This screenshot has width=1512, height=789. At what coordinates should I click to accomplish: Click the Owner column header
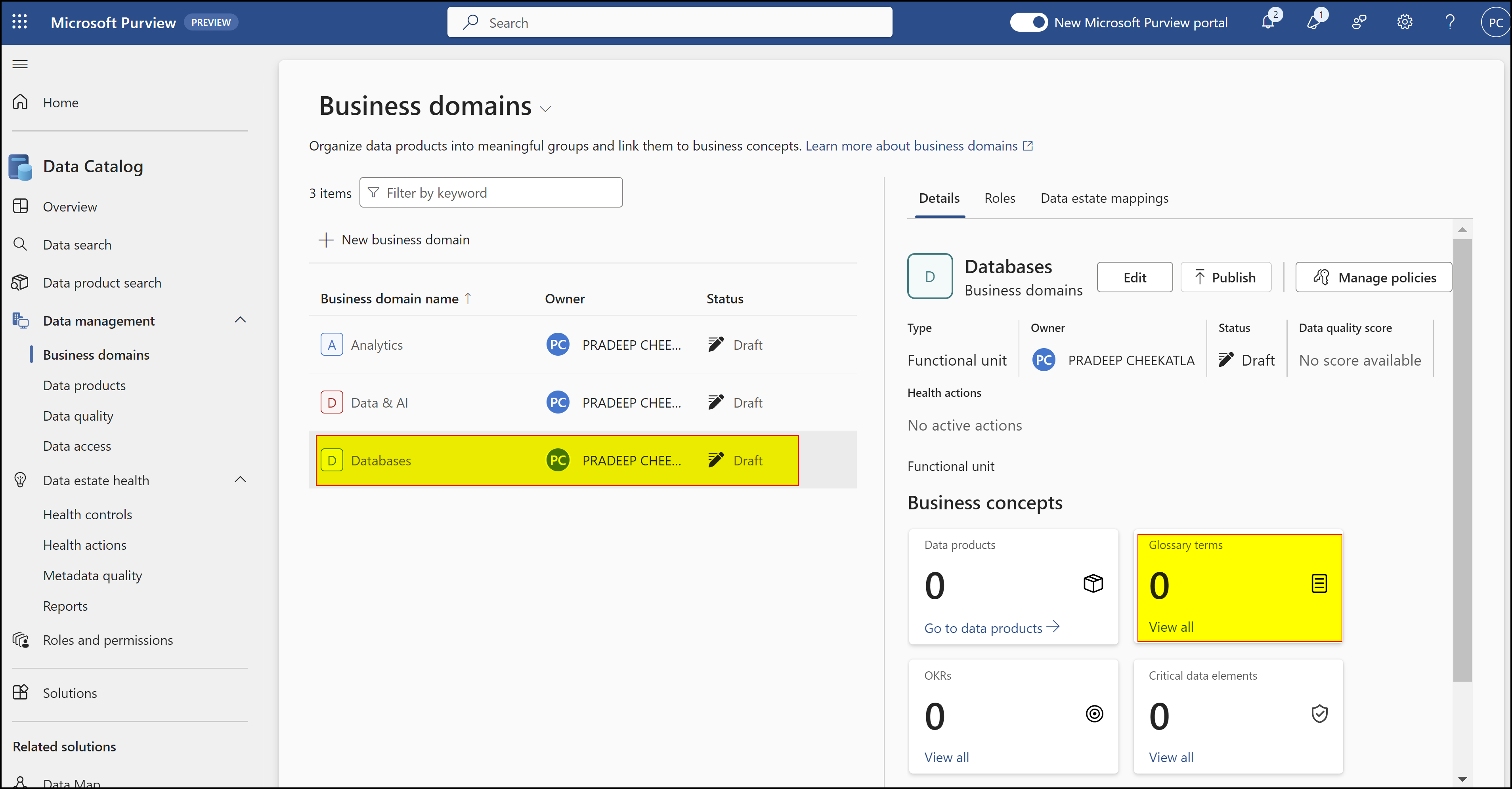565,299
